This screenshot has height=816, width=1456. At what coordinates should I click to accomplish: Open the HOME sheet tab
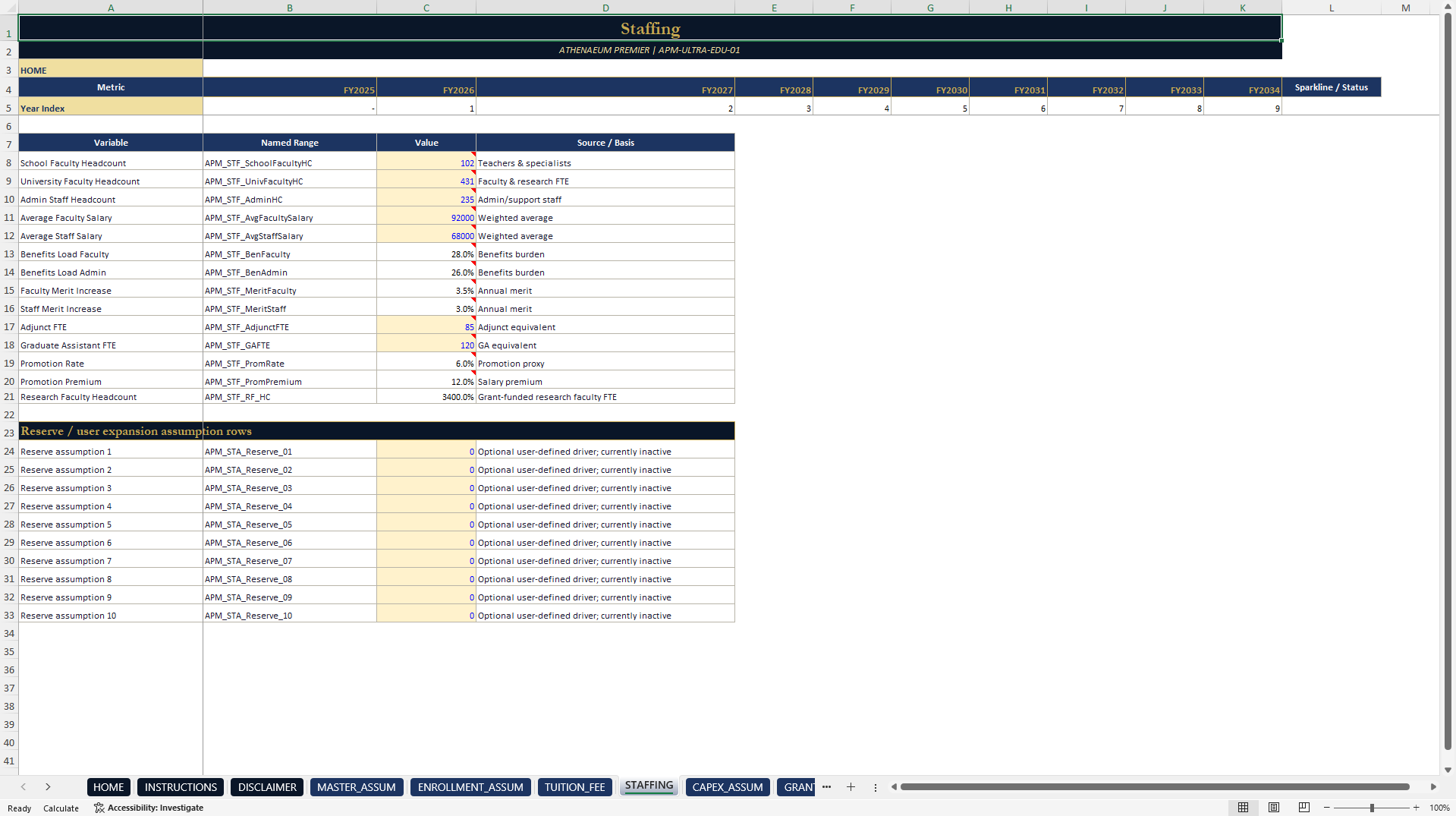click(x=108, y=787)
